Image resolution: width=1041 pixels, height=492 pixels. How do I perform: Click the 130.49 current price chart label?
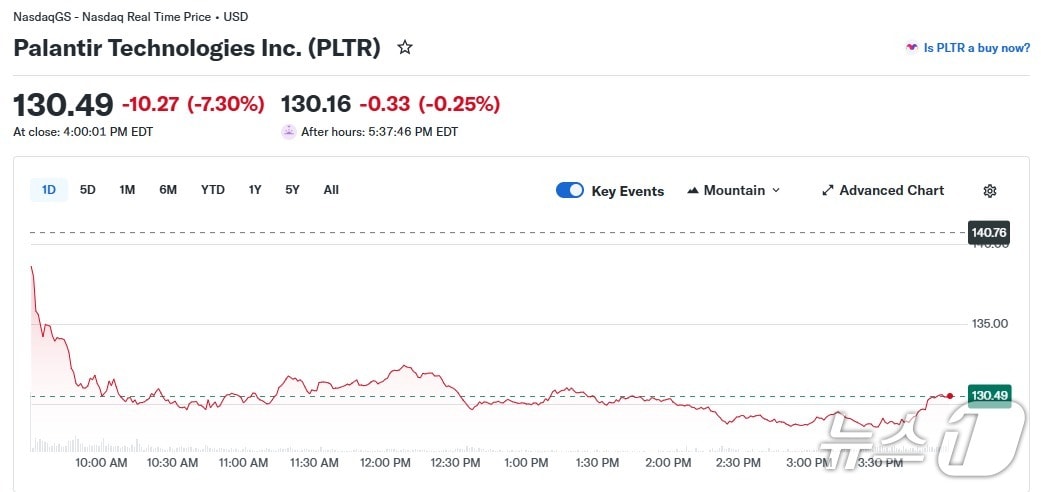click(x=989, y=396)
